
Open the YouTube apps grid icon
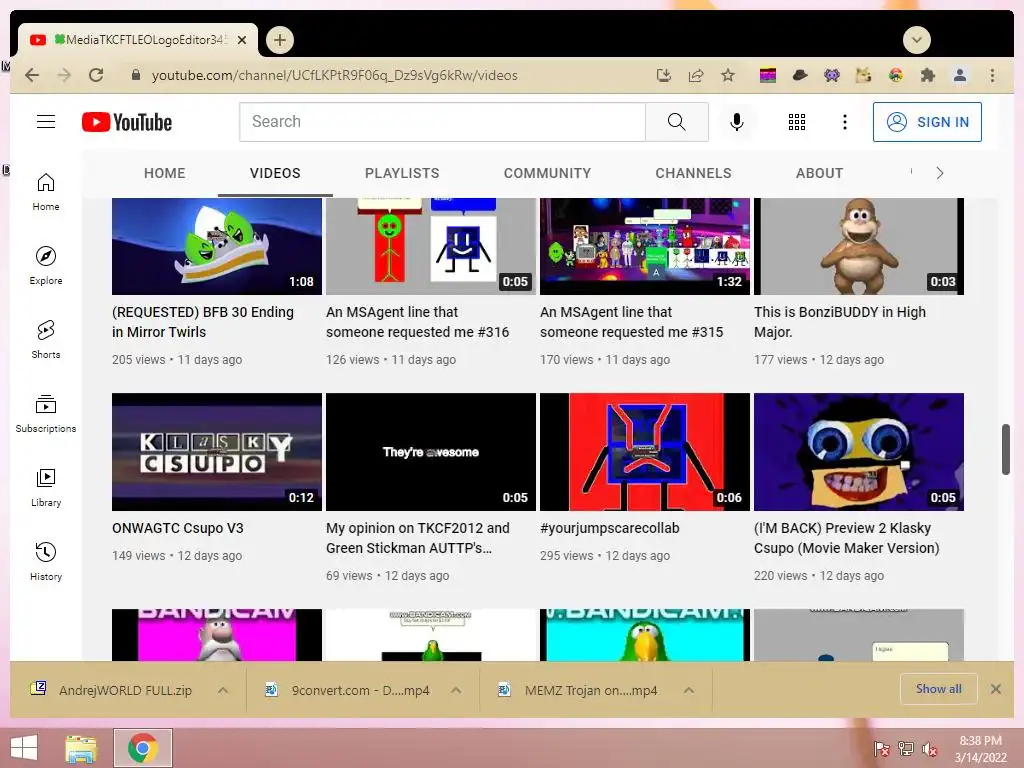pyautogui.click(x=797, y=121)
